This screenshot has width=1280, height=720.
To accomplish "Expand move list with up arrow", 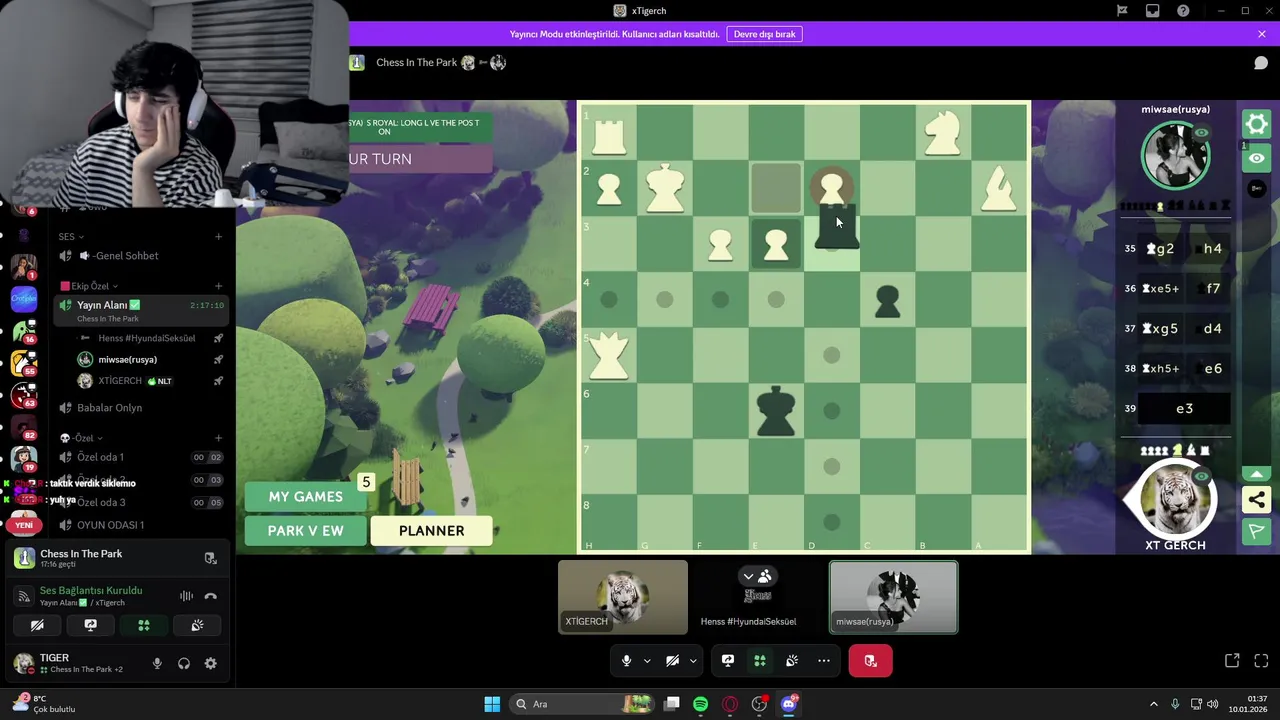I will [x=1256, y=473].
